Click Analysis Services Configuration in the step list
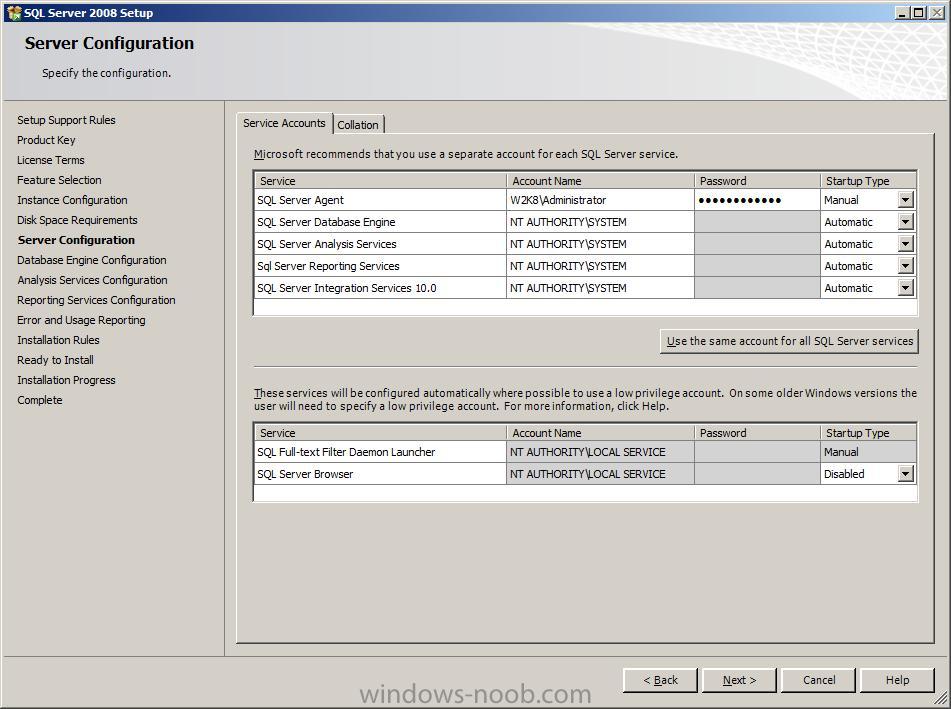951x709 pixels. (92, 280)
